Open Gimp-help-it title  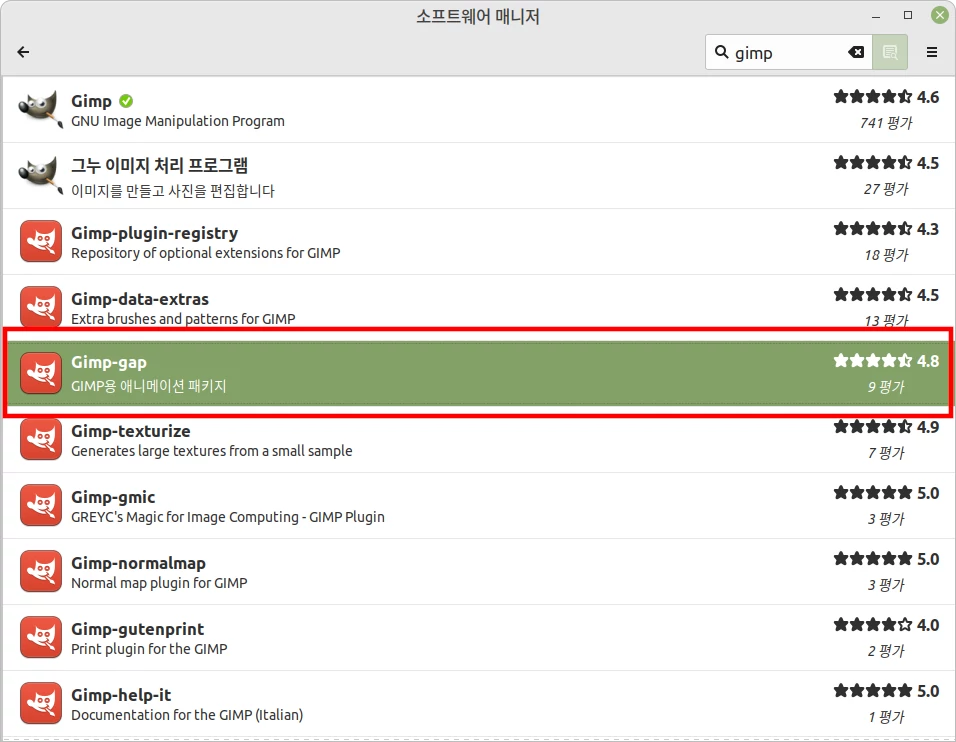[x=121, y=695]
